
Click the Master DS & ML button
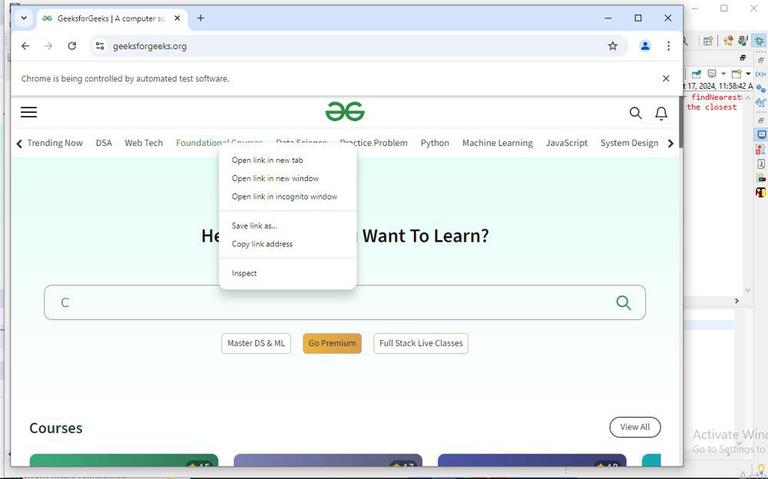256,343
